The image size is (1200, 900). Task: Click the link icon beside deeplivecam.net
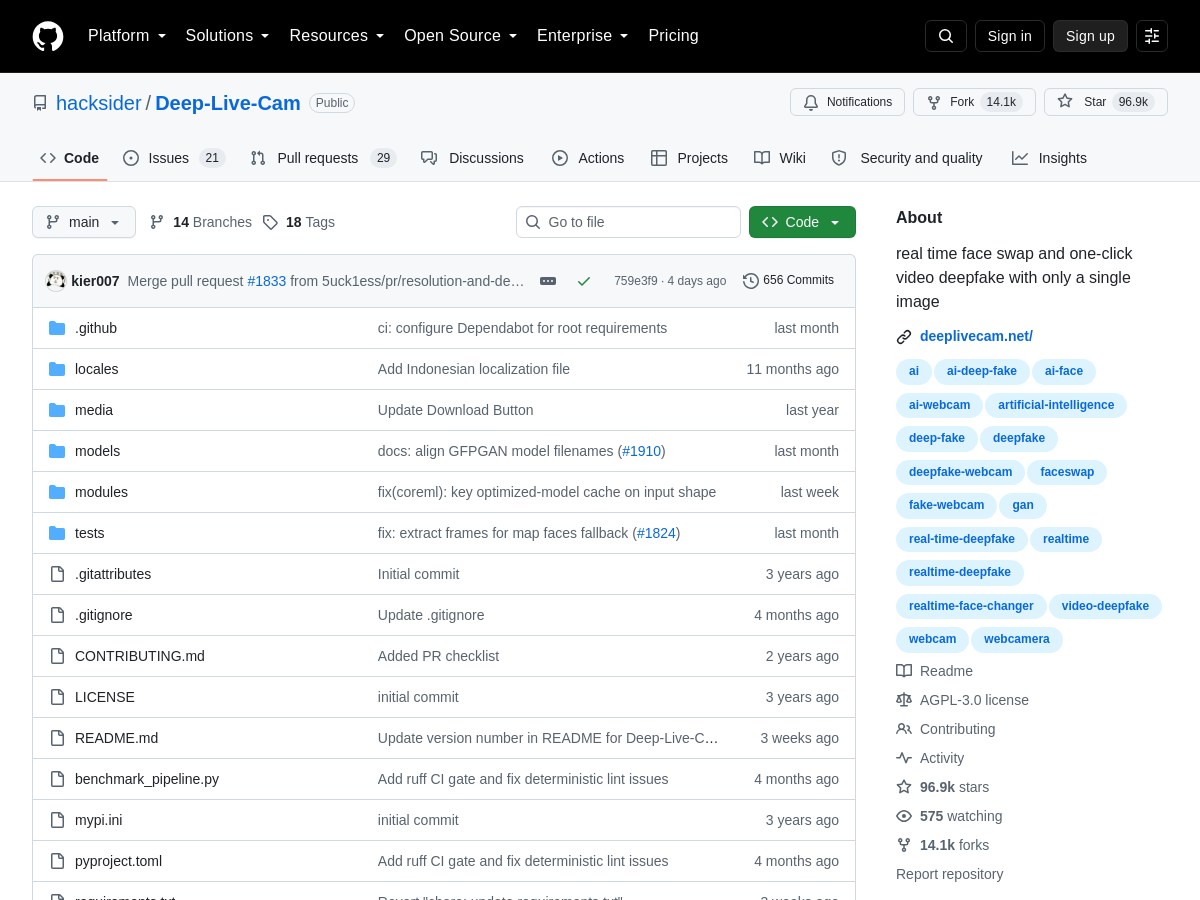coord(904,337)
